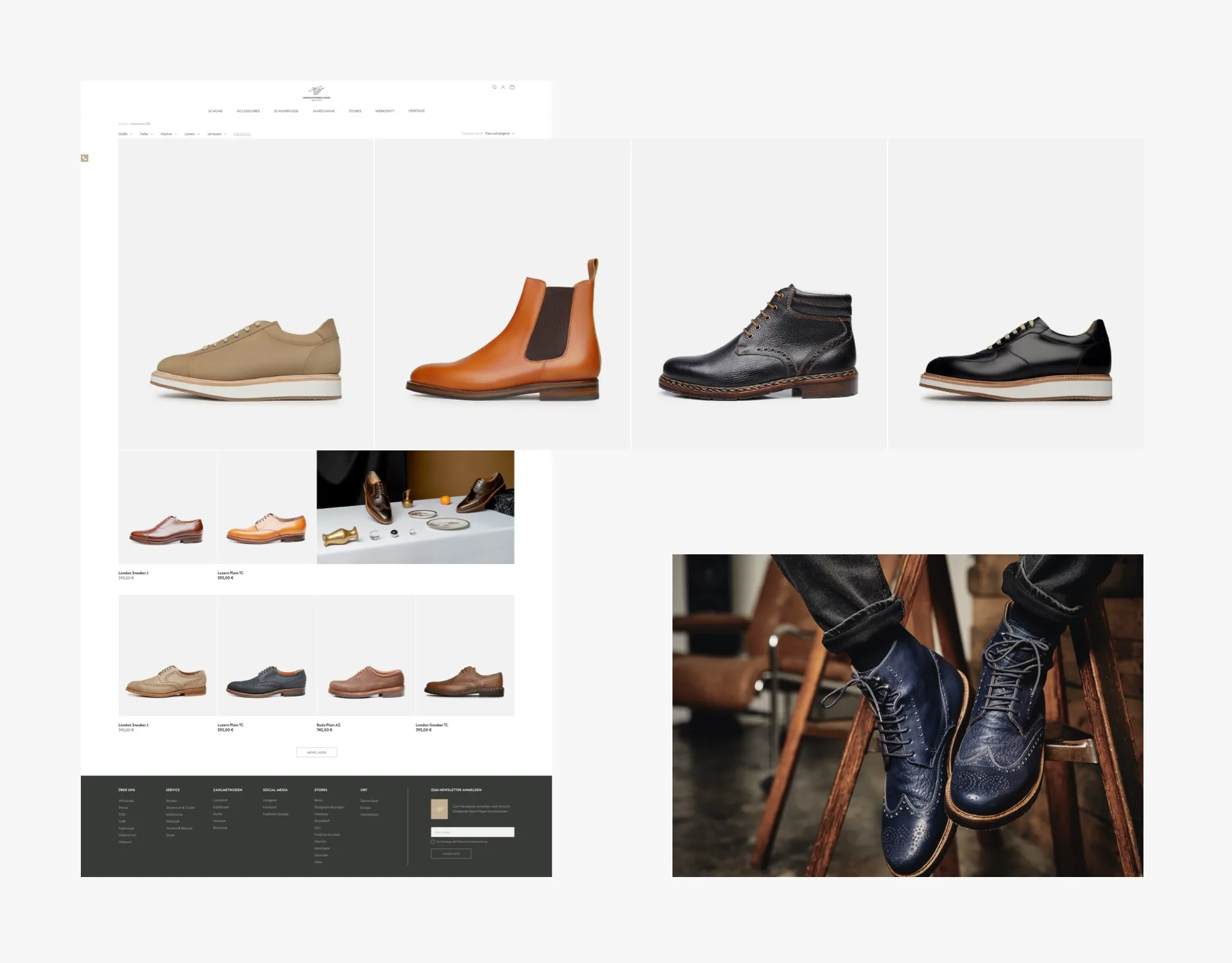The image size is (1232, 963).
Task: Click the floating contact icon on the left edge
Action: 85,158
